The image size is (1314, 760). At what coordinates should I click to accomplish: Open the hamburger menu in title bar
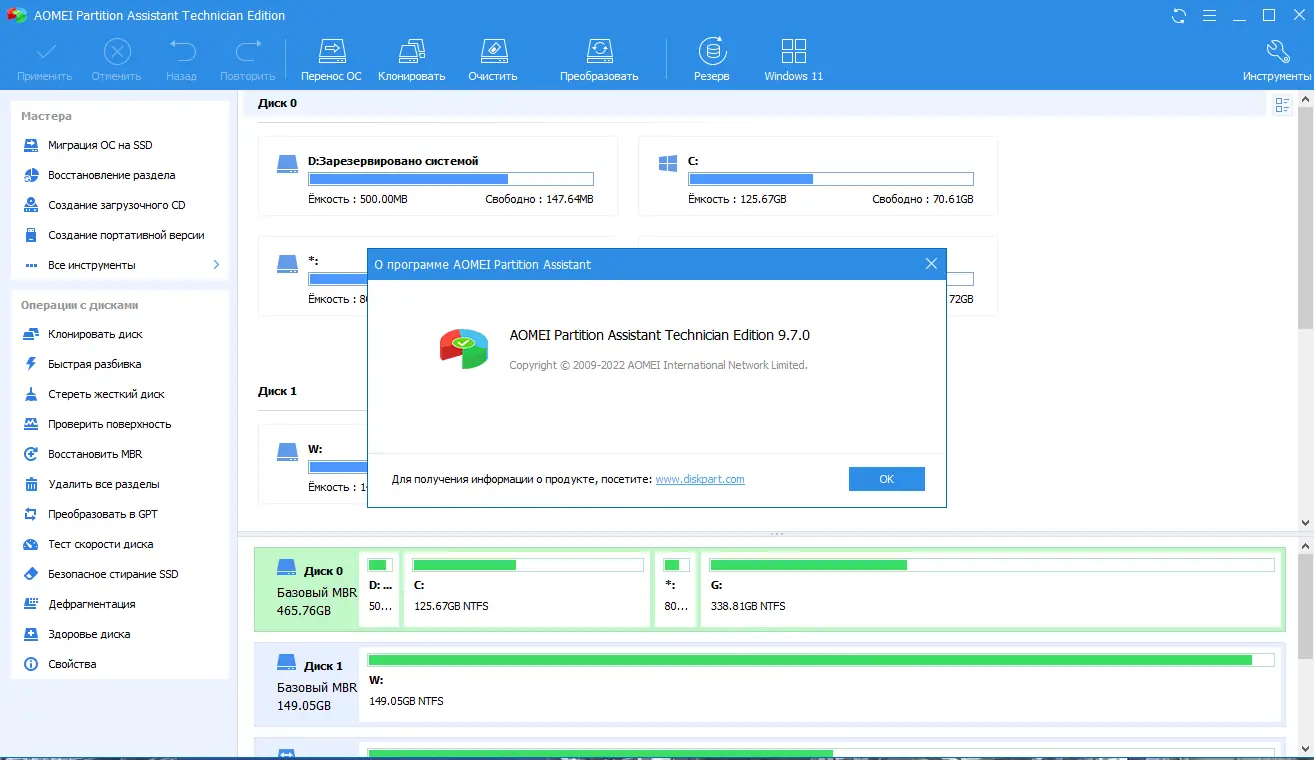(1210, 16)
